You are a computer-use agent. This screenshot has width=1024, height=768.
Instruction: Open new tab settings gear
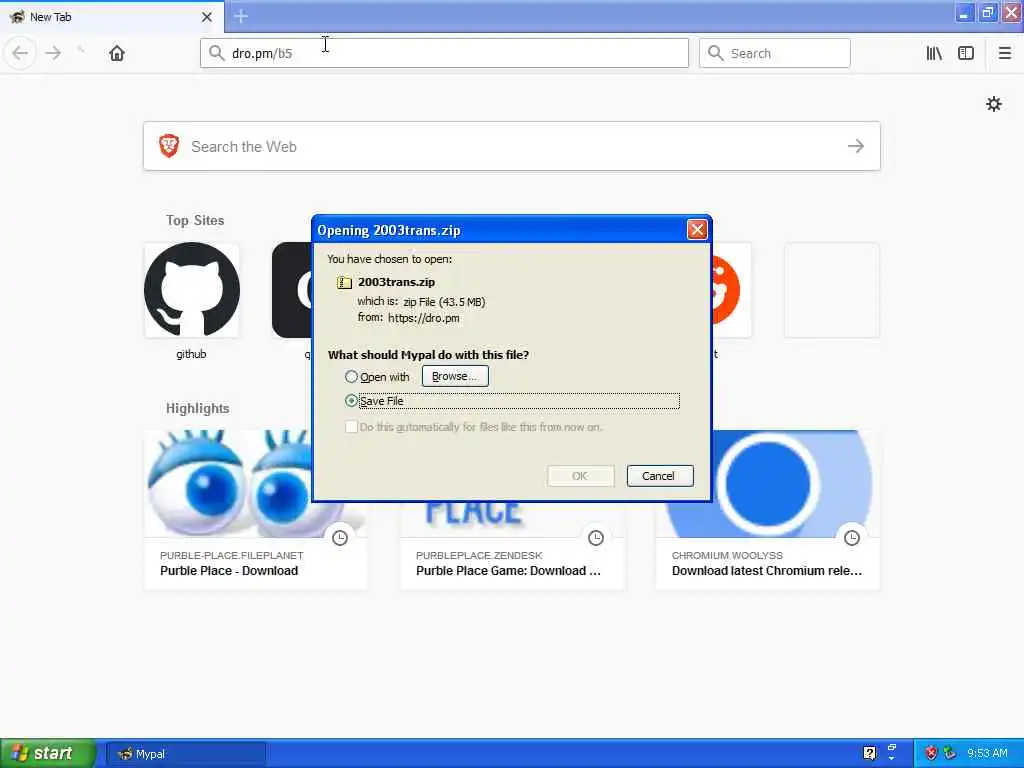[994, 104]
